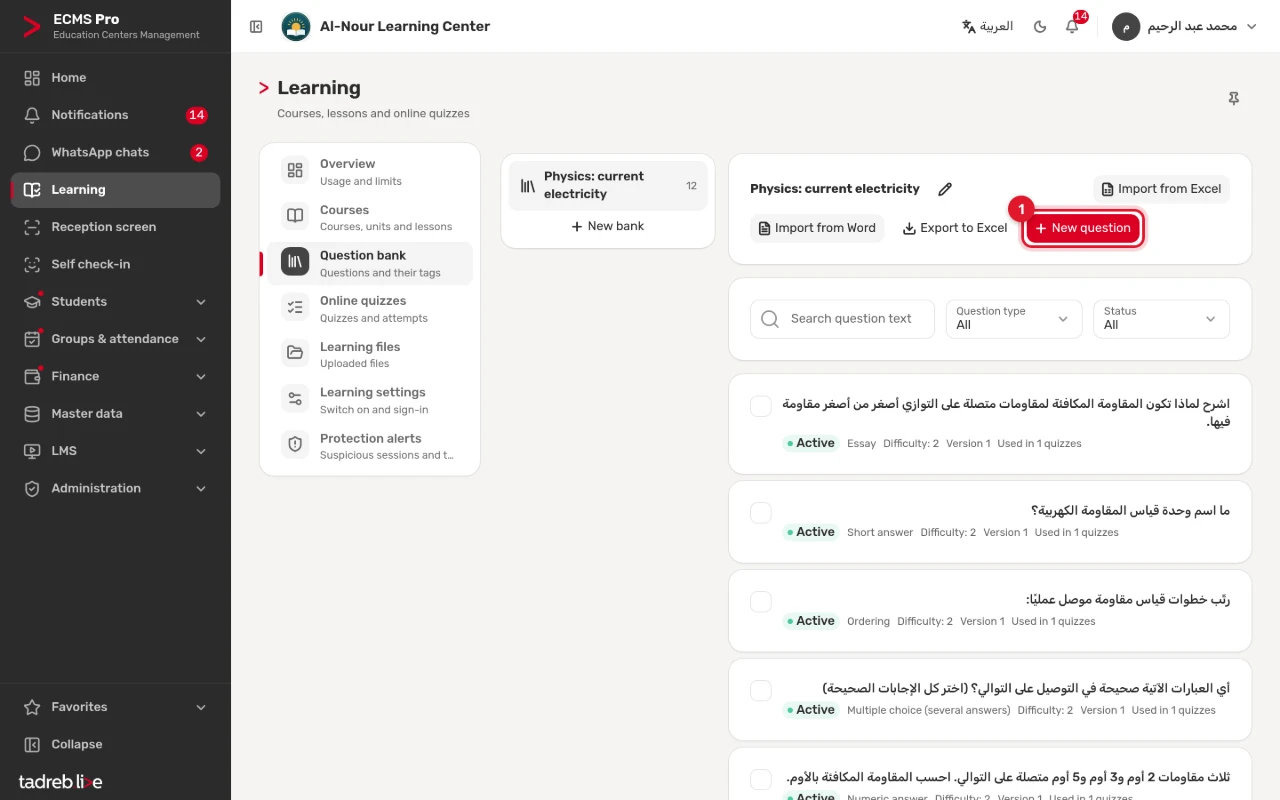Open Protection alerts
The image size is (1280, 800).
(x=369, y=446)
